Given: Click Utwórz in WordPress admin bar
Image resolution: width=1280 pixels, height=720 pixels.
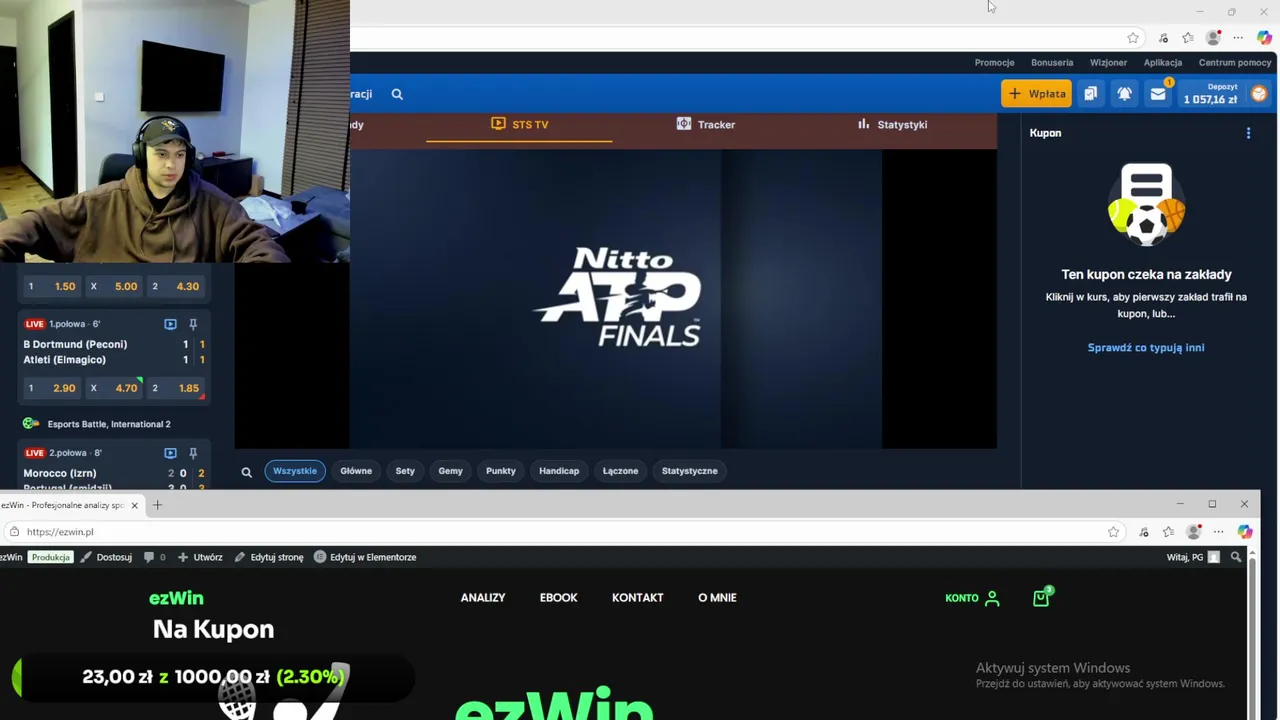Looking at the screenshot, I should [200, 557].
